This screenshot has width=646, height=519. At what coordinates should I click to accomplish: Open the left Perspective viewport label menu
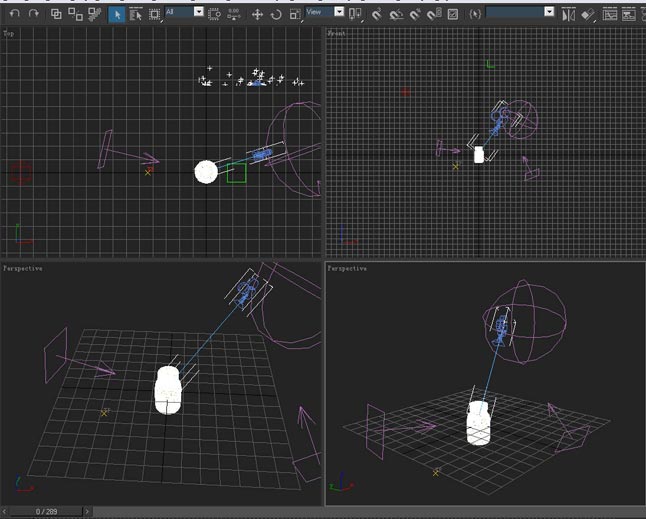pyautogui.click(x=23, y=269)
